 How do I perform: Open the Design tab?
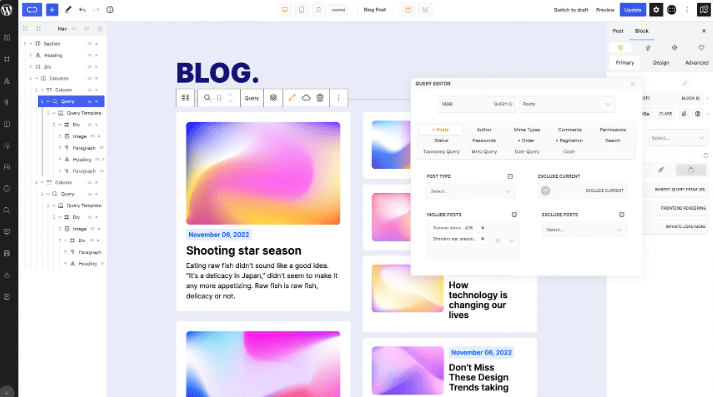(661, 63)
